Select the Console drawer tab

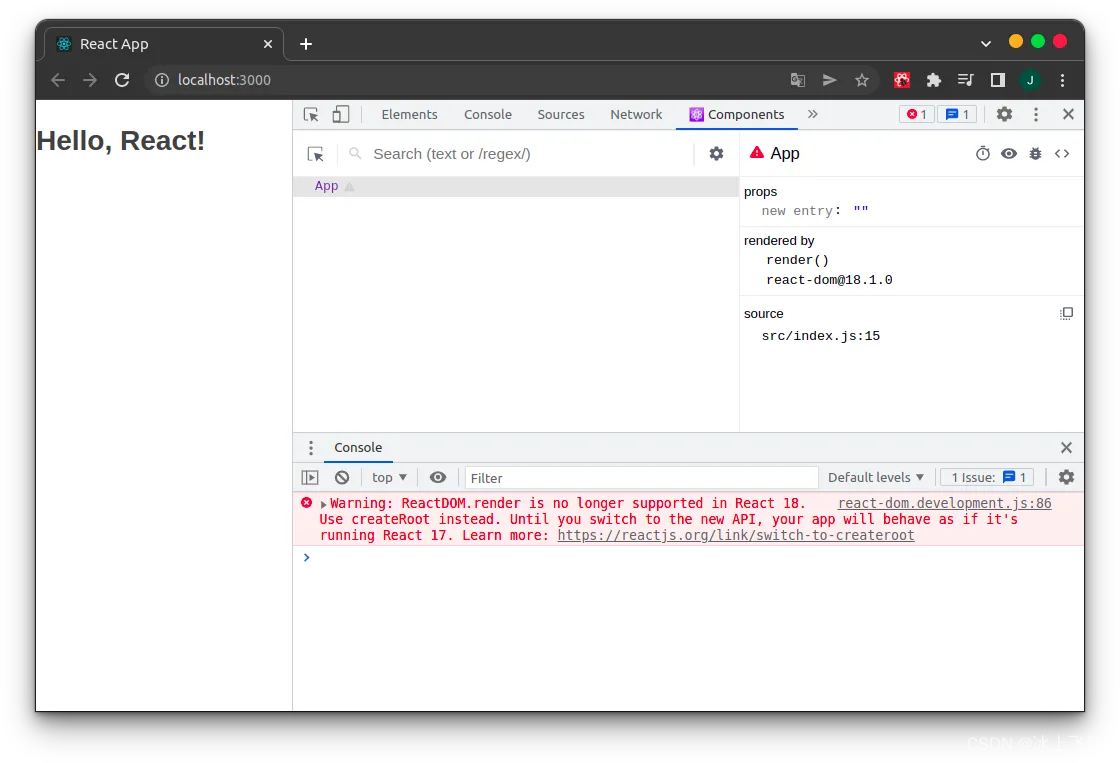[358, 447]
